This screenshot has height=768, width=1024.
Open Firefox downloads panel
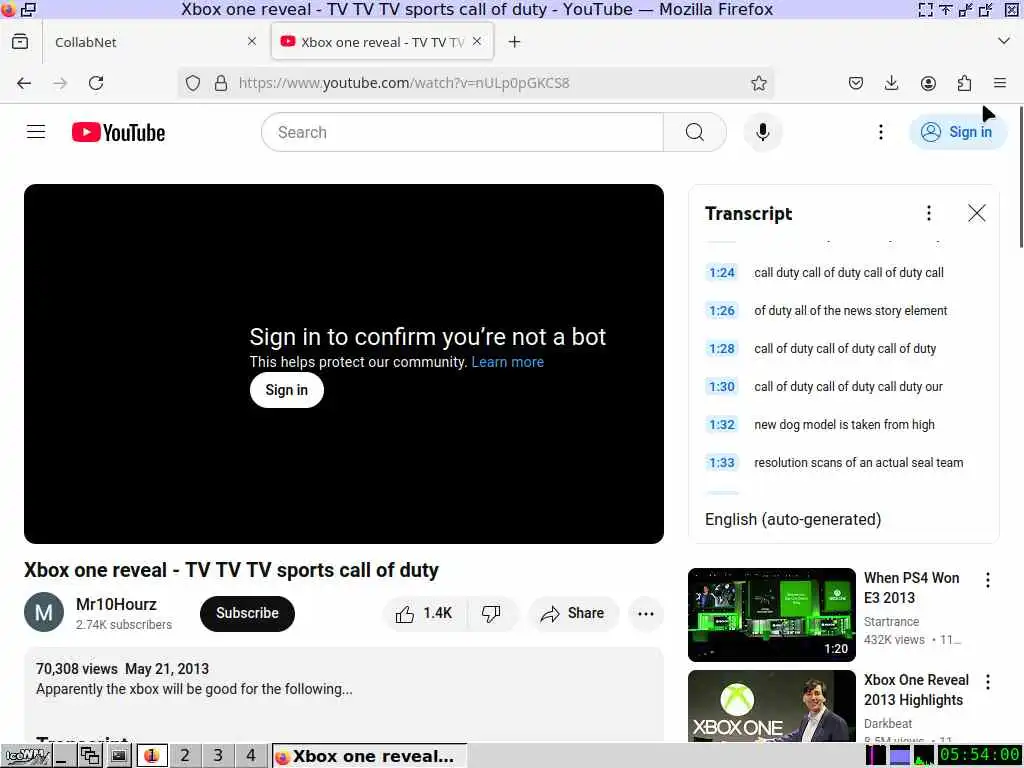(891, 83)
